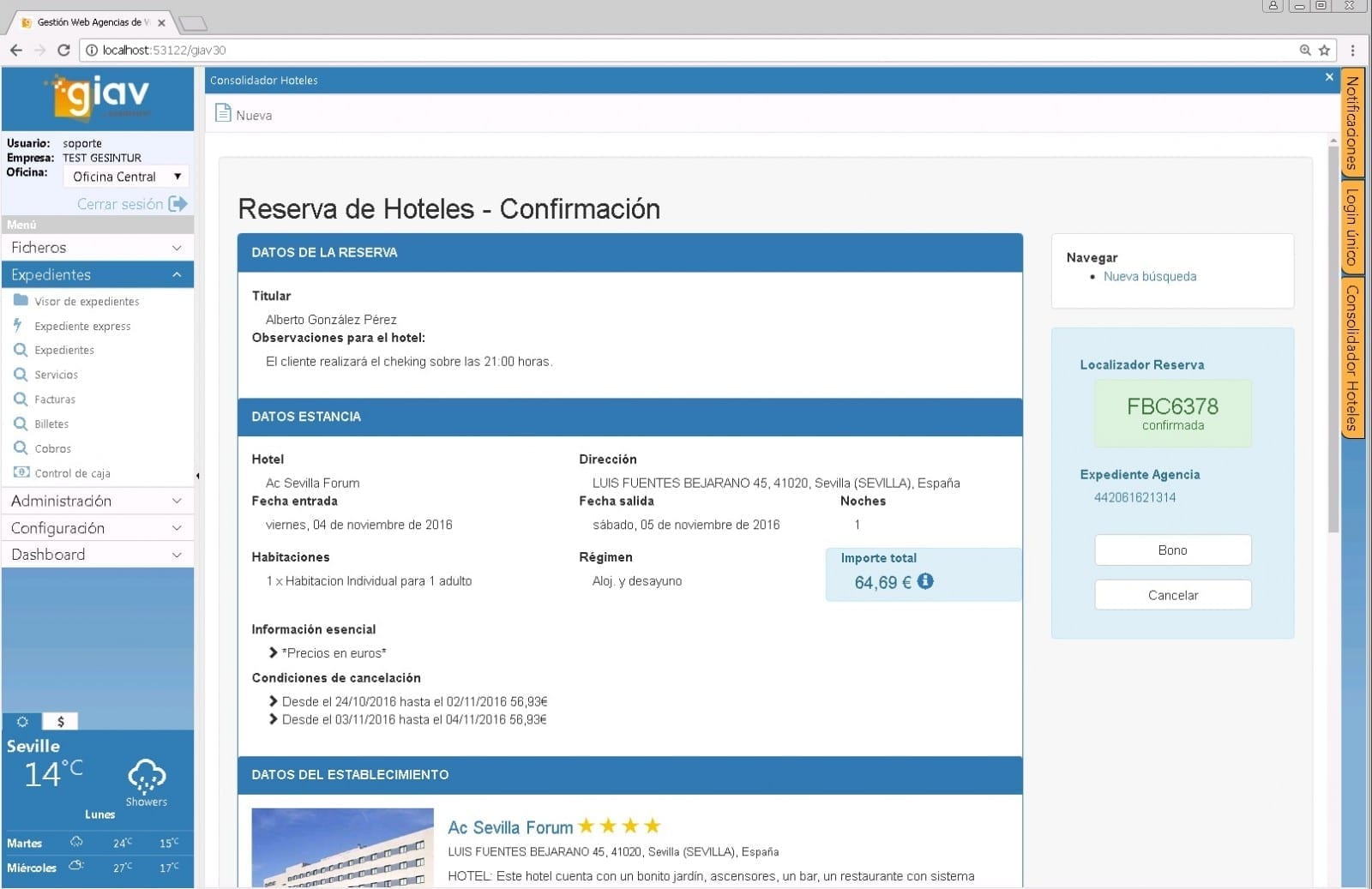The height and width of the screenshot is (889, 1372).
Task: Expand the Dashboard menu section
Action: click(98, 555)
